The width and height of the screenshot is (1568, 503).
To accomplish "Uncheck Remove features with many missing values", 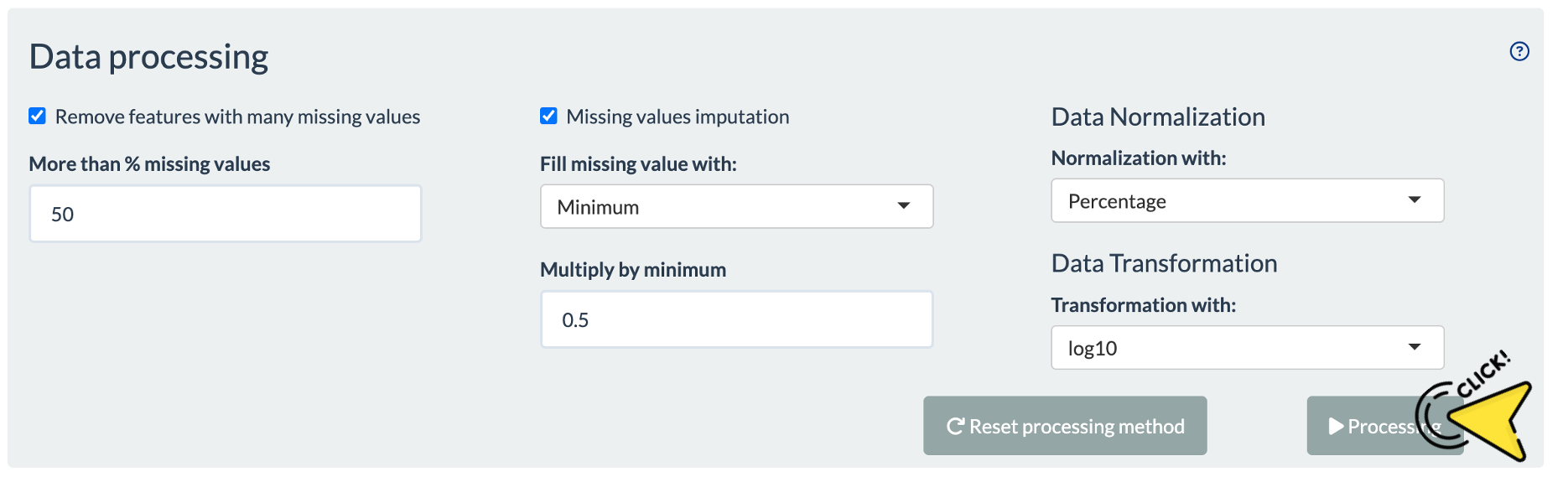I will tap(38, 117).
